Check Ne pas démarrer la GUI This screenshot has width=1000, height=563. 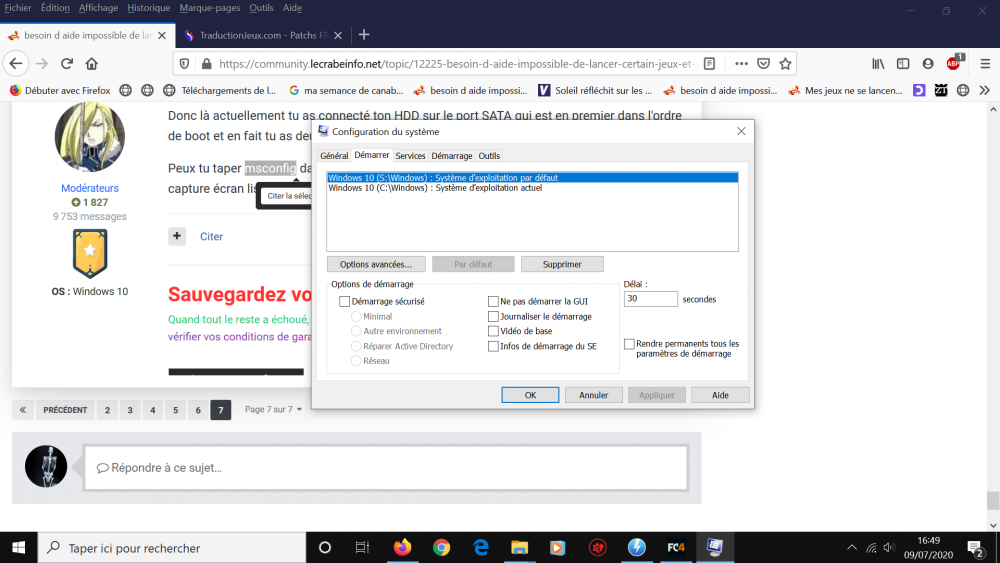tap(493, 302)
